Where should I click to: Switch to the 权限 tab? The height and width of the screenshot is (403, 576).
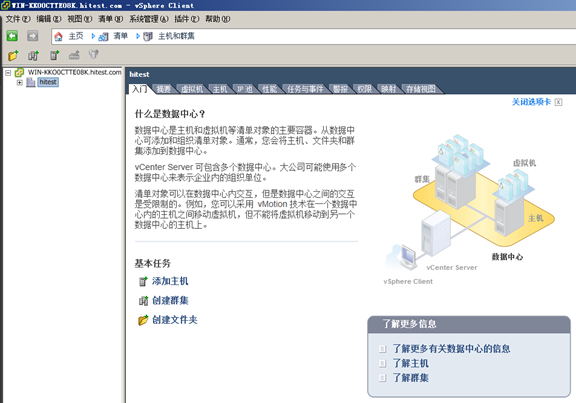tap(364, 89)
